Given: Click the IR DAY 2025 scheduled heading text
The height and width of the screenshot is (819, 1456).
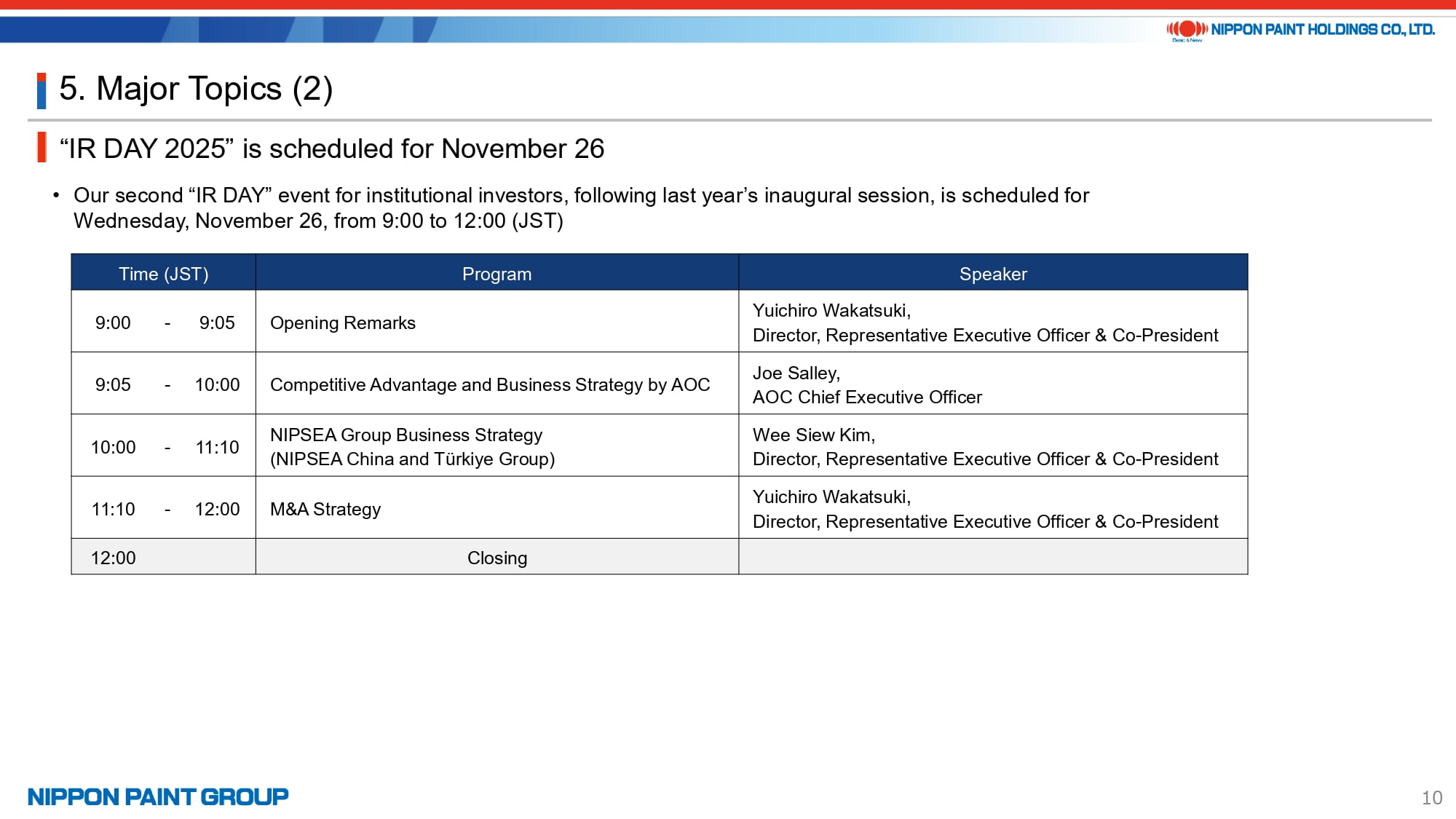Looking at the screenshot, I should (x=332, y=149).
